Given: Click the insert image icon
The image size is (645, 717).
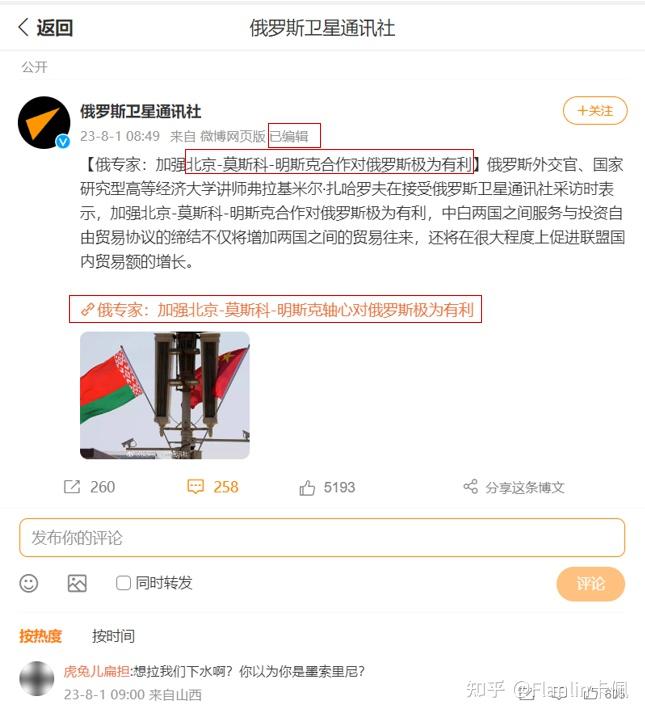Looking at the screenshot, I should click(77, 583).
